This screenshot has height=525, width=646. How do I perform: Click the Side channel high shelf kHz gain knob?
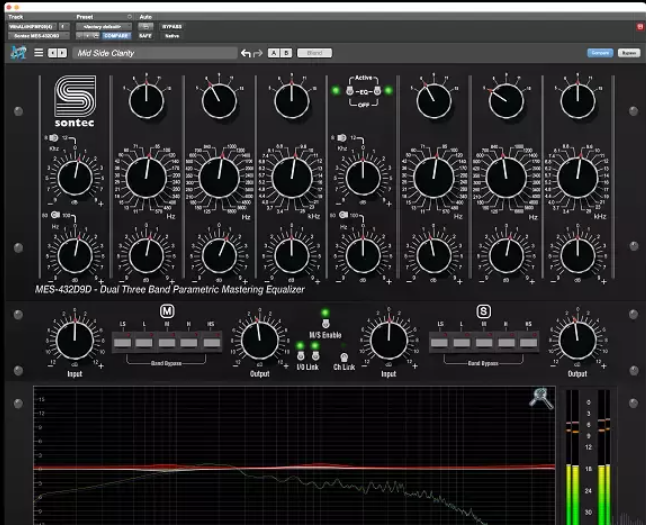click(363, 178)
